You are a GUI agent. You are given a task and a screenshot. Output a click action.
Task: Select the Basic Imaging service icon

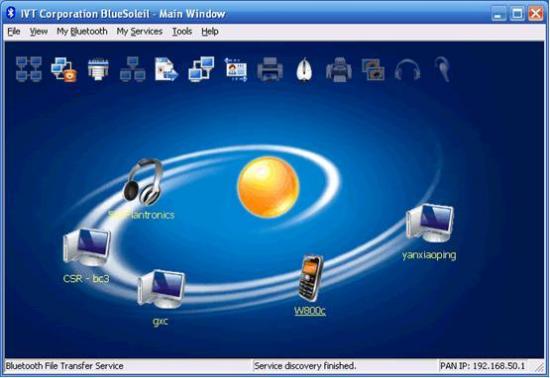click(x=373, y=69)
